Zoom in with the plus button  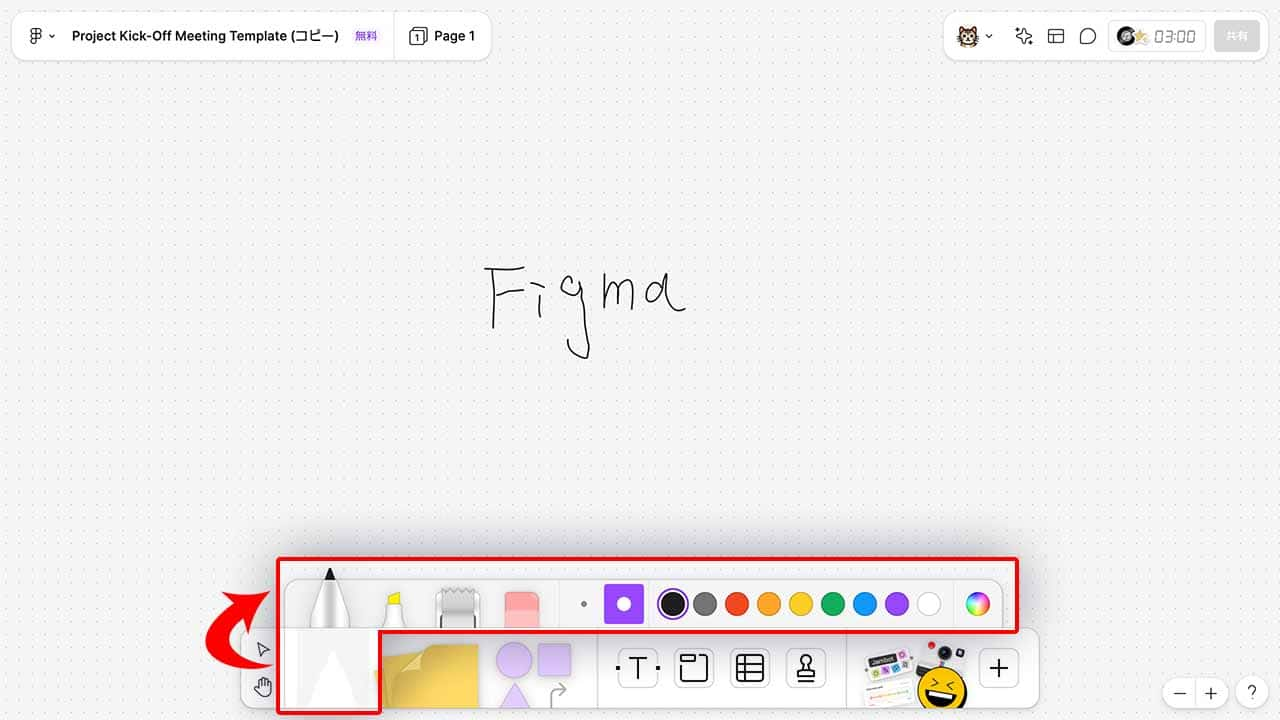click(1211, 692)
